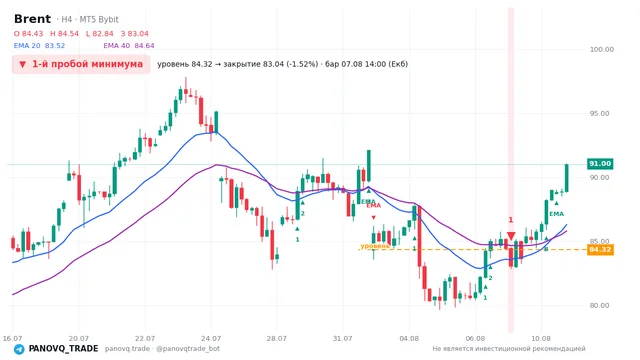The image size is (640, 360).
Task: Click the 95.00 price axis label
Action: (599, 113)
